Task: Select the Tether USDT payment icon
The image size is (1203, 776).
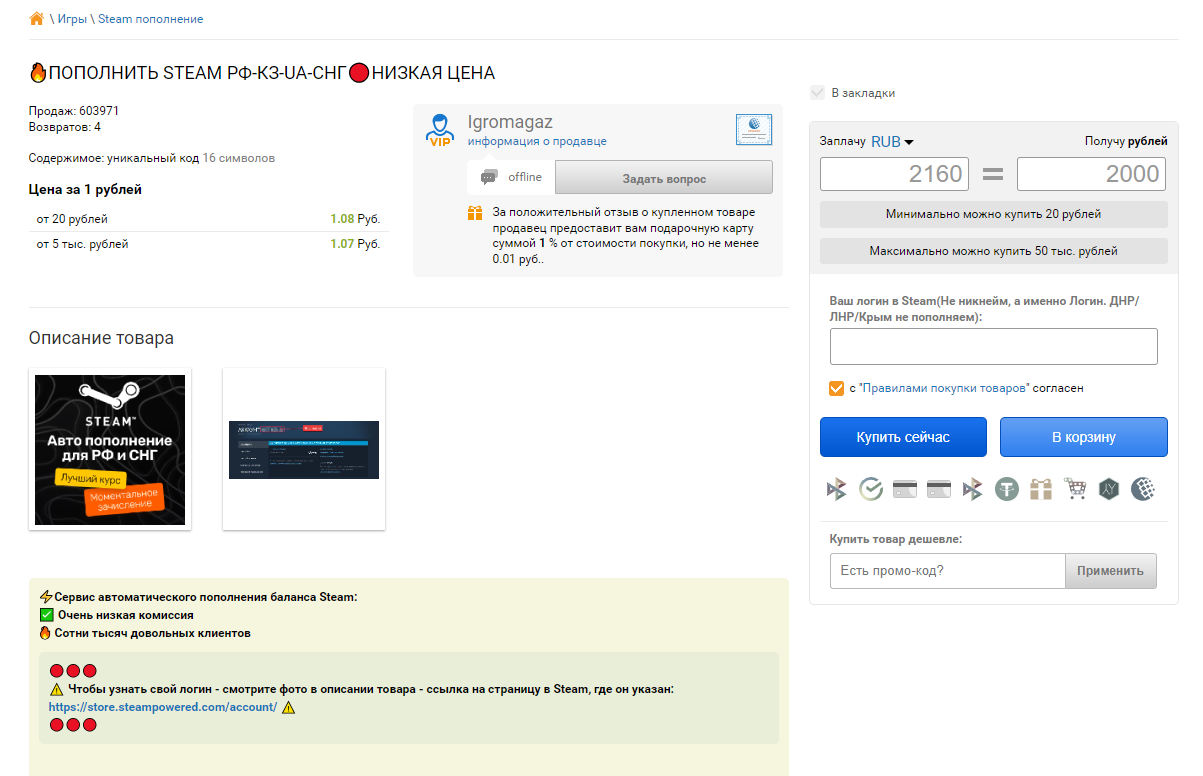Action: (x=1007, y=489)
